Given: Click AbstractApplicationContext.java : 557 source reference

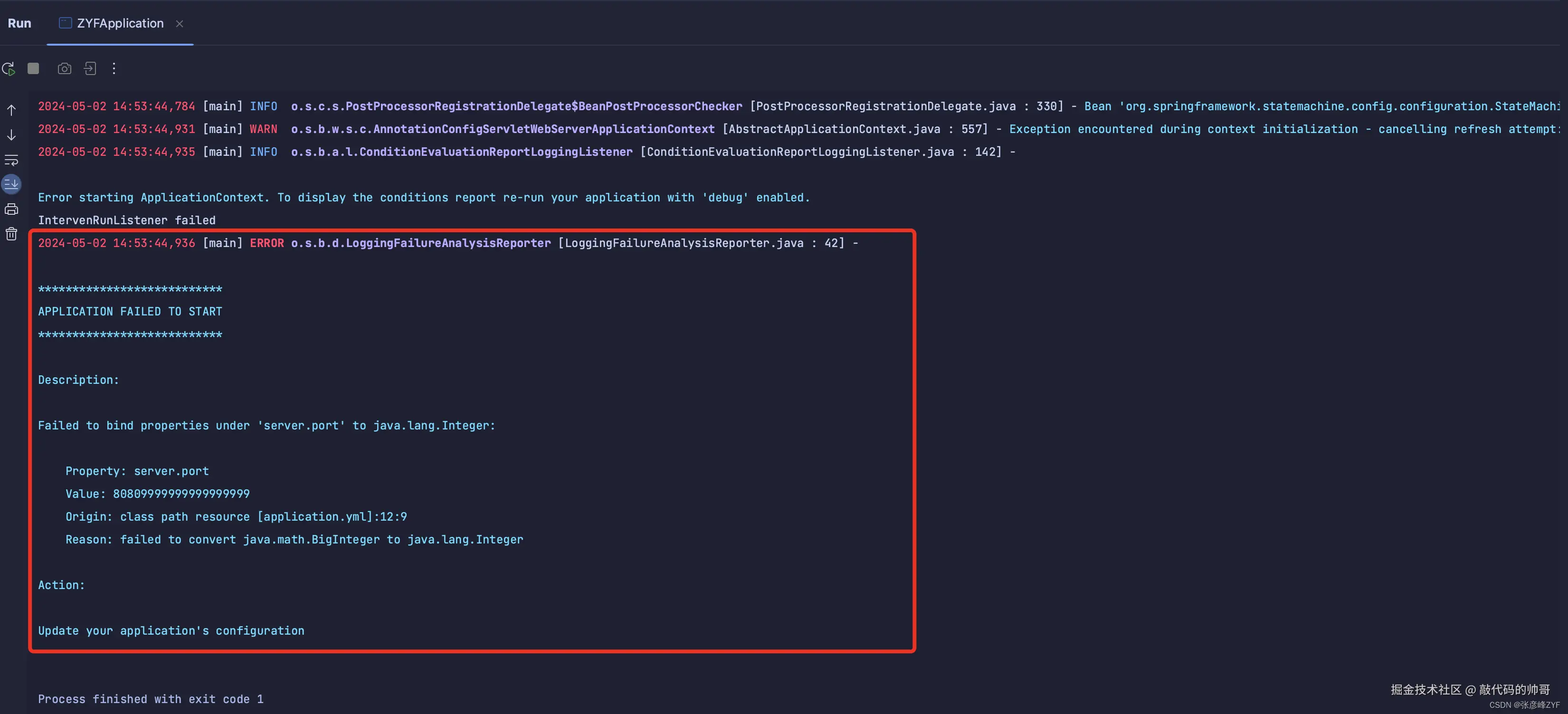Looking at the screenshot, I should (x=855, y=129).
